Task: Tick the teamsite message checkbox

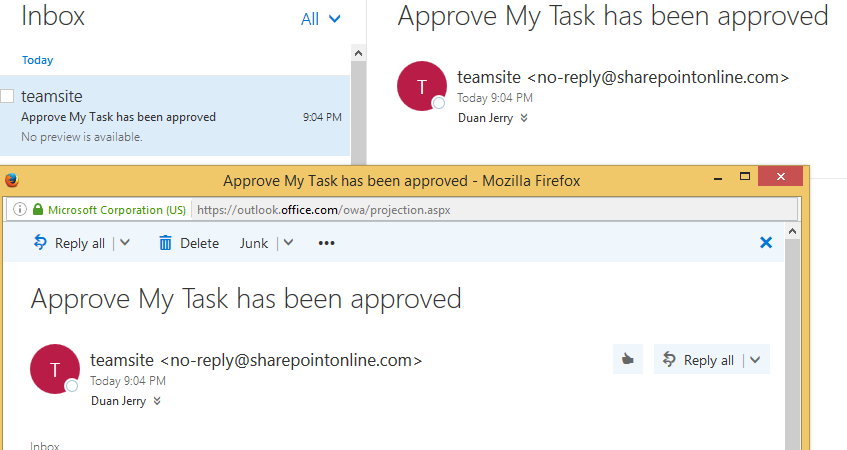Action: pos(7,96)
